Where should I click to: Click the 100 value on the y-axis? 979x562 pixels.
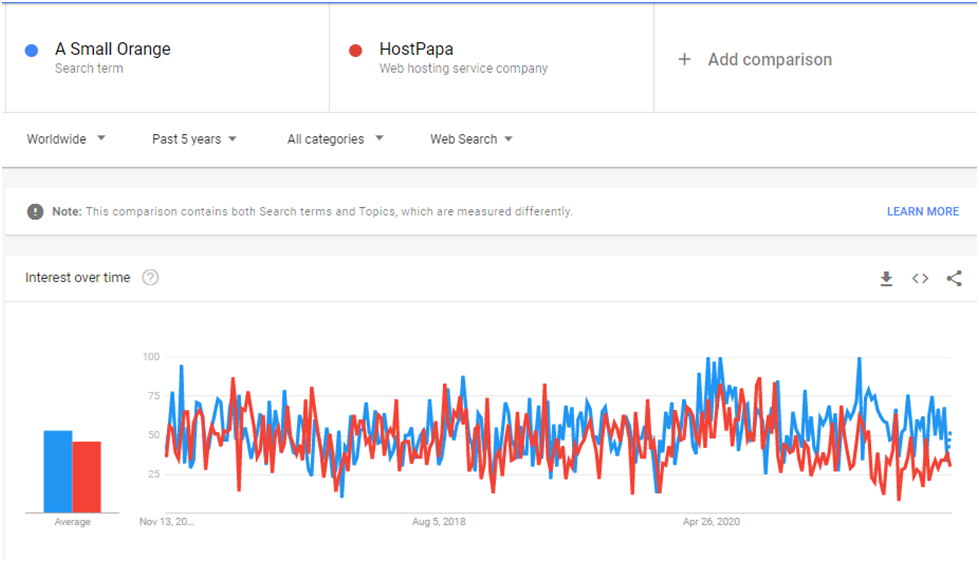point(151,357)
